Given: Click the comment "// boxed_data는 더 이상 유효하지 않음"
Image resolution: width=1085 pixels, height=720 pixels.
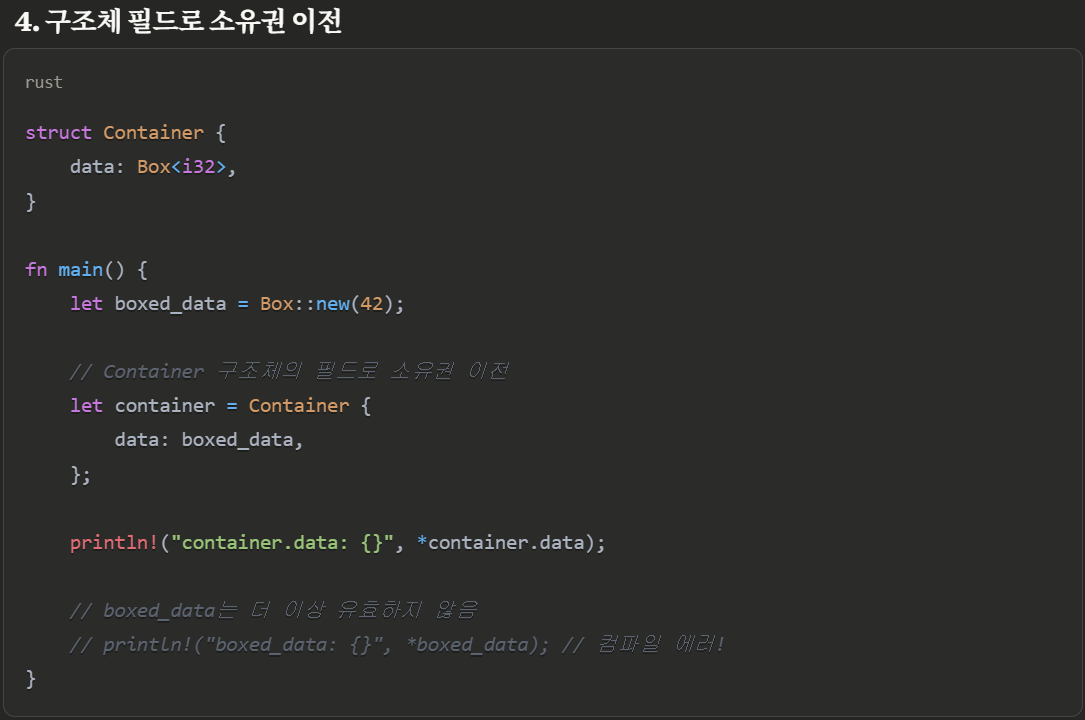Looking at the screenshot, I should click(x=274, y=610).
